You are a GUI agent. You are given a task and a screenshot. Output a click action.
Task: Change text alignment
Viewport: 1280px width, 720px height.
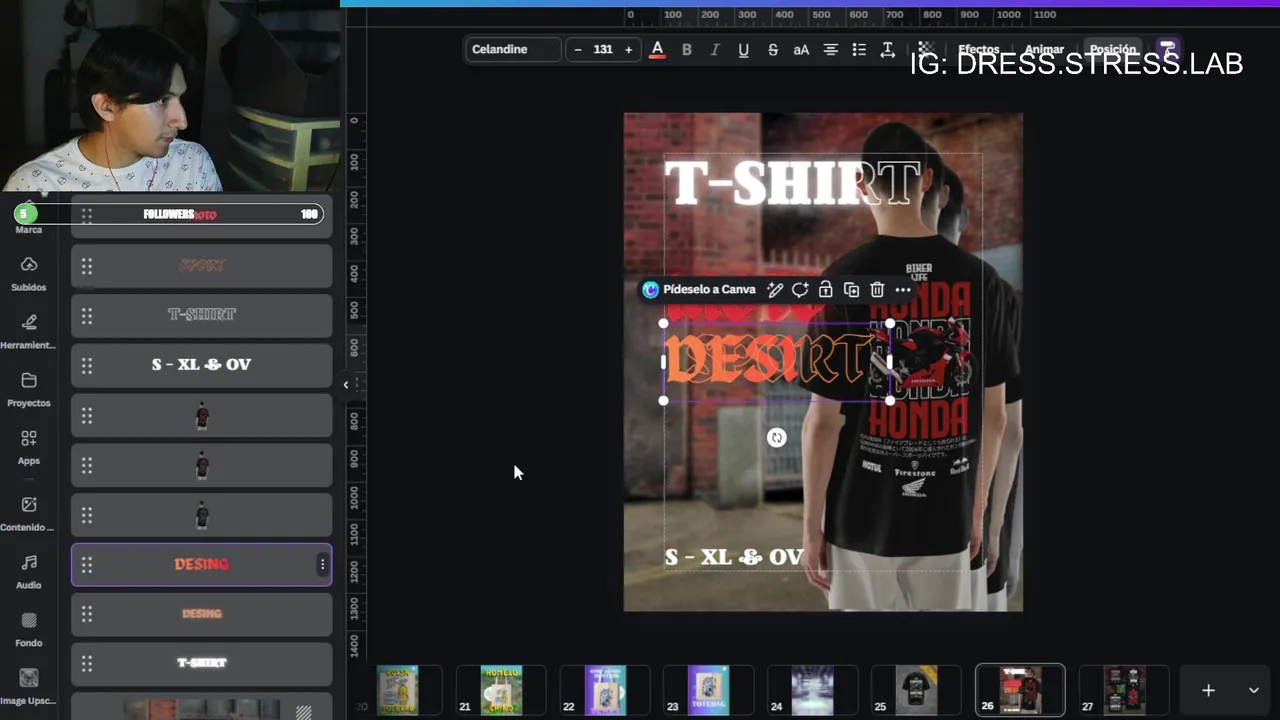pyautogui.click(x=830, y=49)
